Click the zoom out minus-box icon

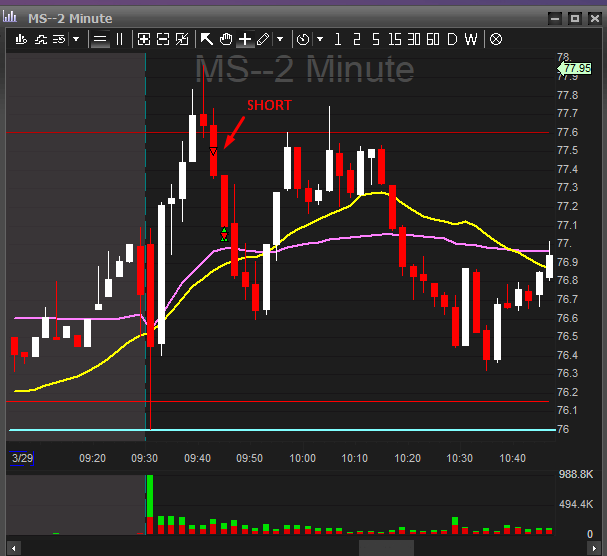point(163,39)
